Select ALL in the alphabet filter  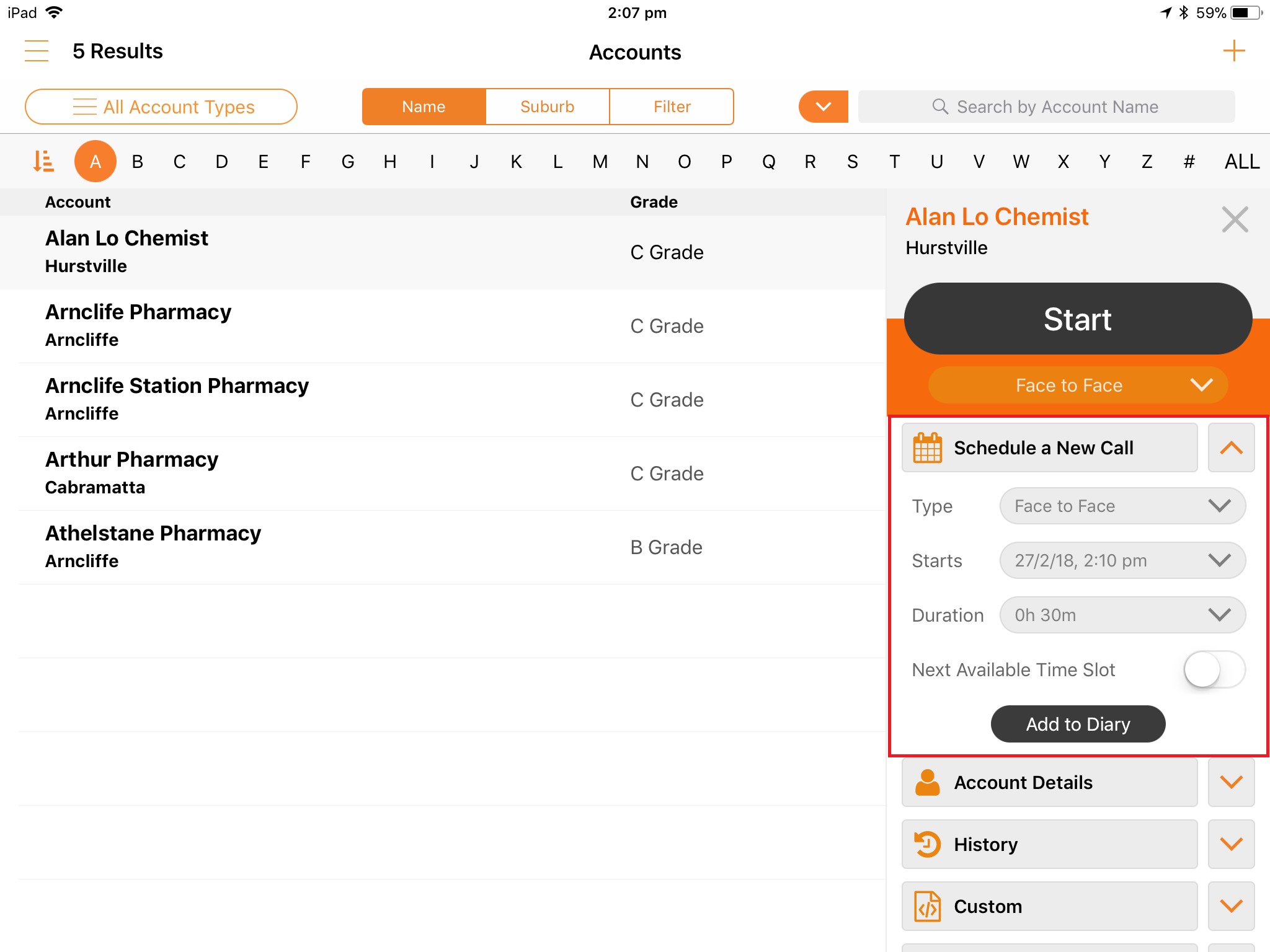tap(1241, 161)
